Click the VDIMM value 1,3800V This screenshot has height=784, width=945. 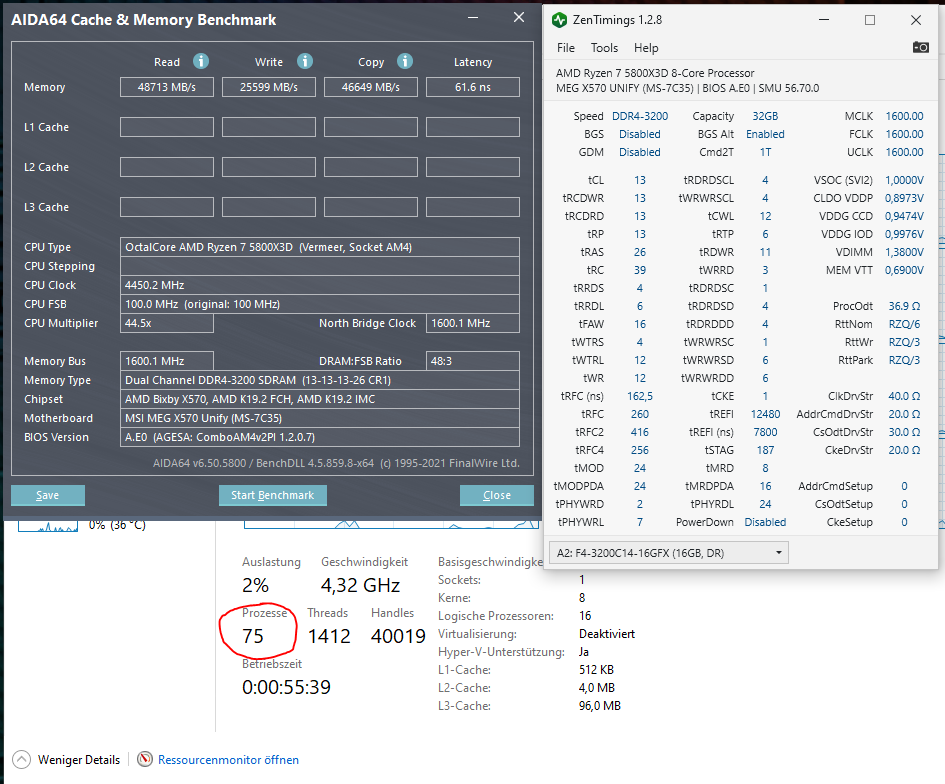(x=904, y=252)
